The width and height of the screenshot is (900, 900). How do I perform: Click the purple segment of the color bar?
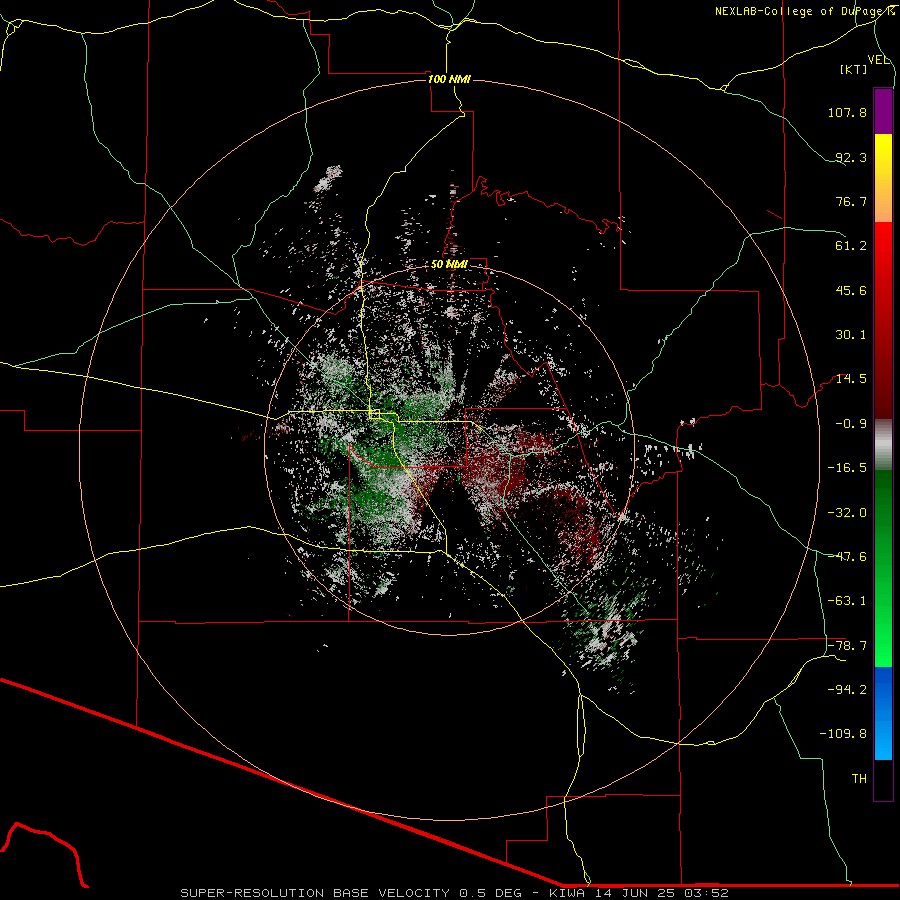(x=883, y=111)
